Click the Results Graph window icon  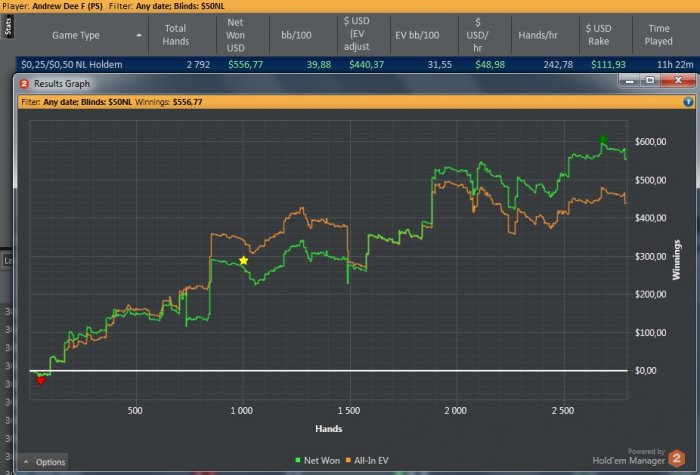(x=24, y=84)
